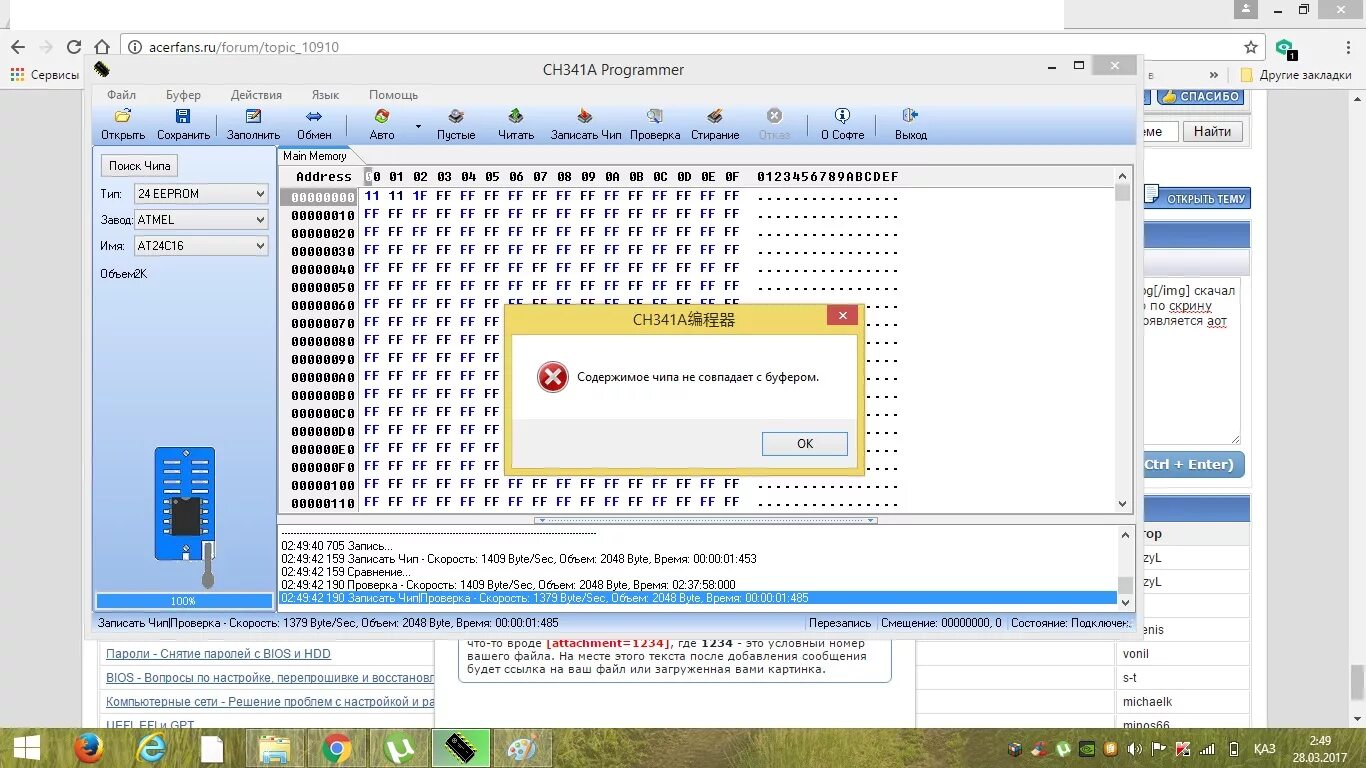Close the CH341A error dialog with X
The height and width of the screenshot is (768, 1366).
pyautogui.click(x=842, y=316)
